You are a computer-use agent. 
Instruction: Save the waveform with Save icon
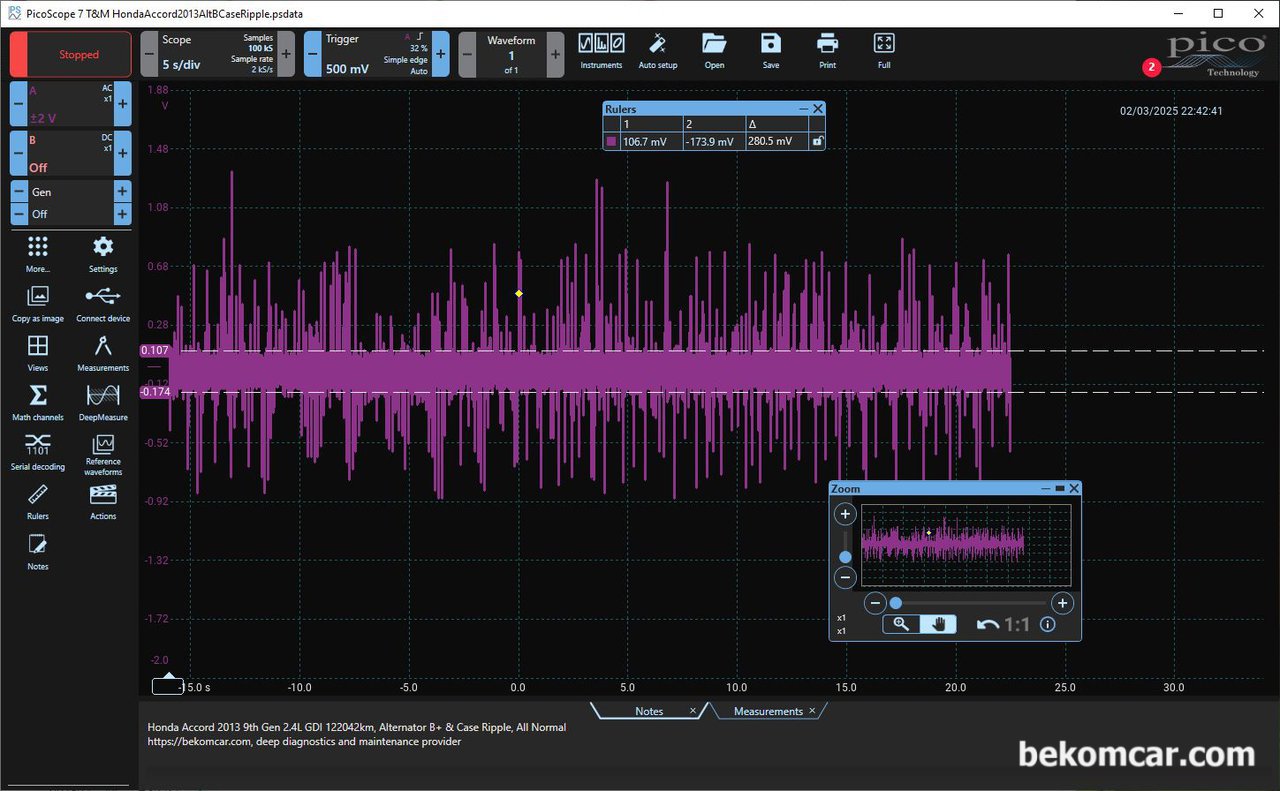tap(770, 51)
